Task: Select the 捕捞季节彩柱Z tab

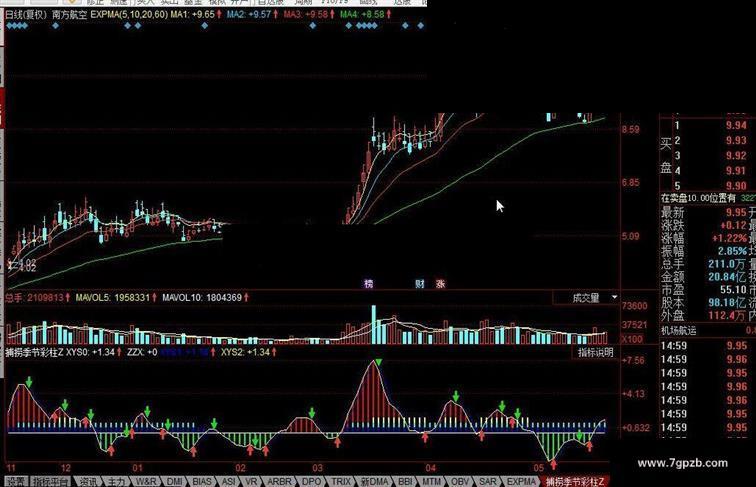Action: coord(575,481)
